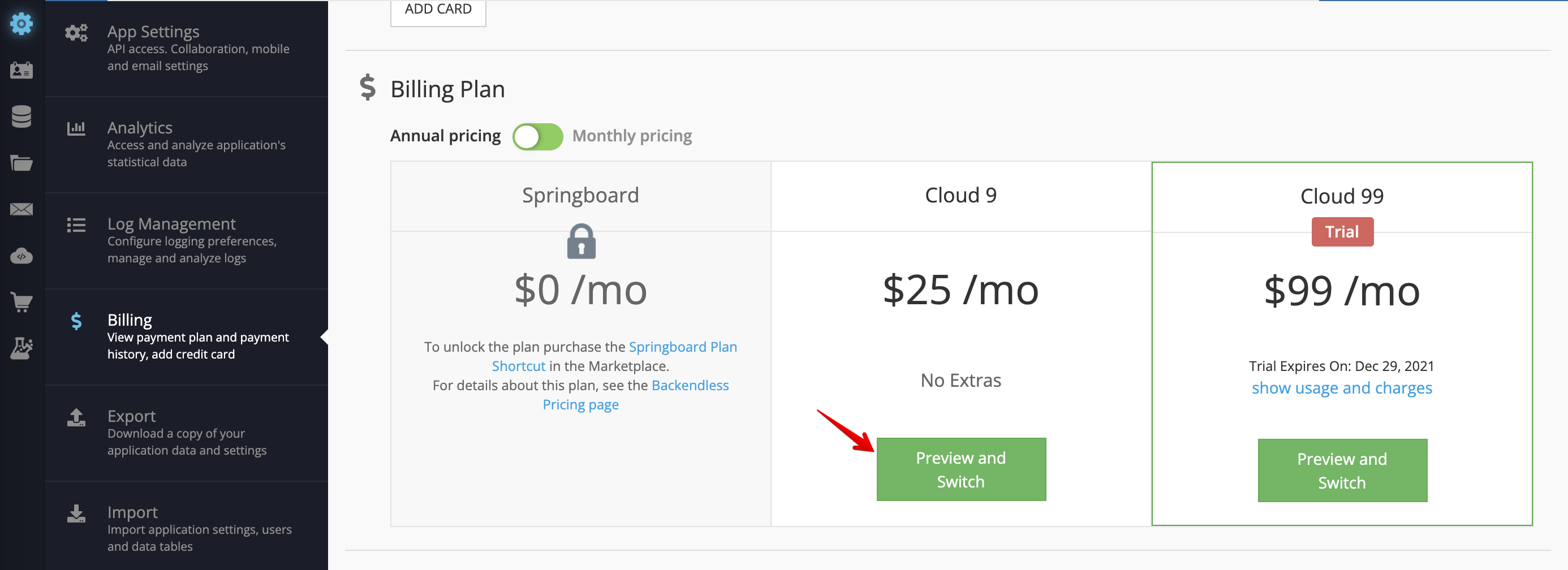
Task: Select the Import menu item
Action: click(187, 528)
